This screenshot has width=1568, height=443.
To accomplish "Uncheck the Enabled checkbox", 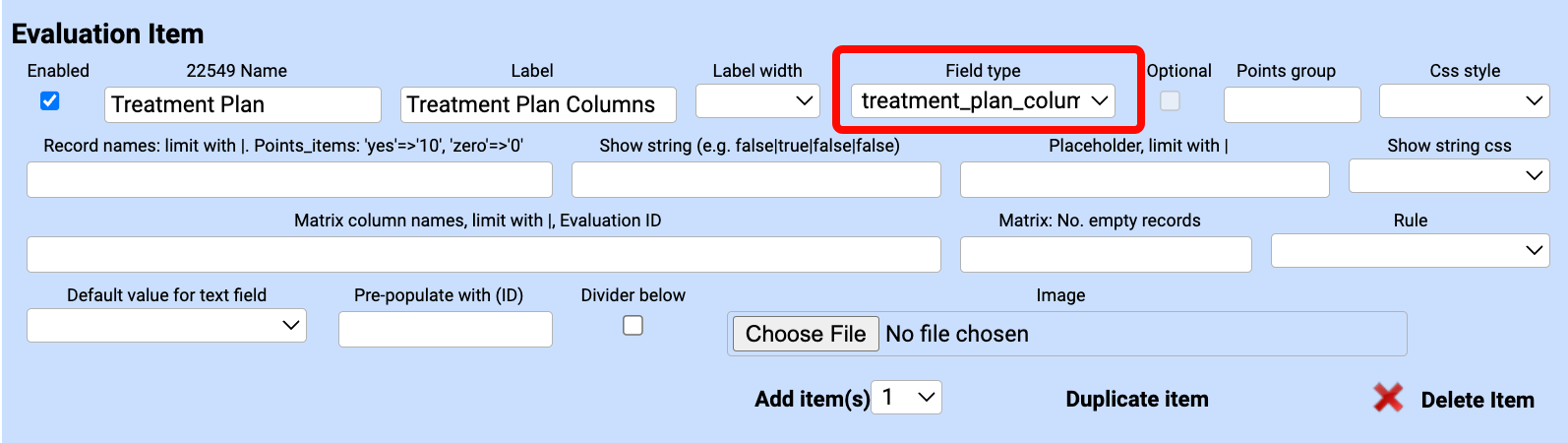I will pyautogui.click(x=50, y=100).
